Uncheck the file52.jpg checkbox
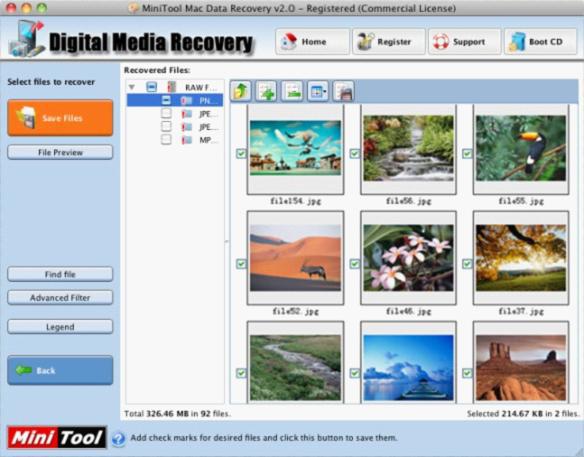This screenshot has height=457, width=584. tap(241, 264)
